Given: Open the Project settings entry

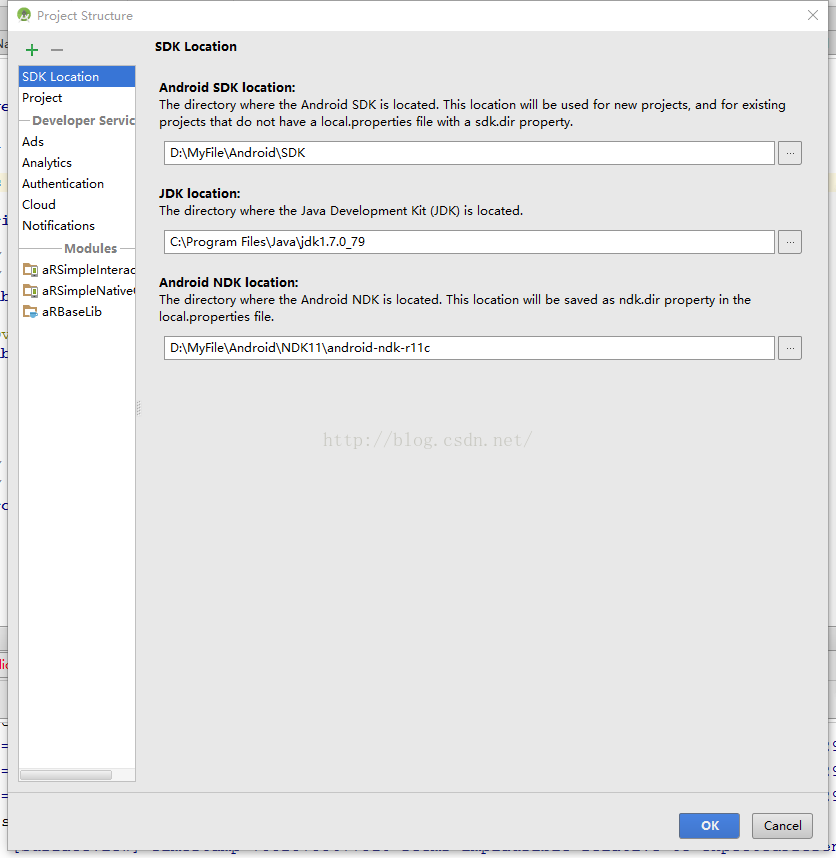Looking at the screenshot, I should (77, 98).
